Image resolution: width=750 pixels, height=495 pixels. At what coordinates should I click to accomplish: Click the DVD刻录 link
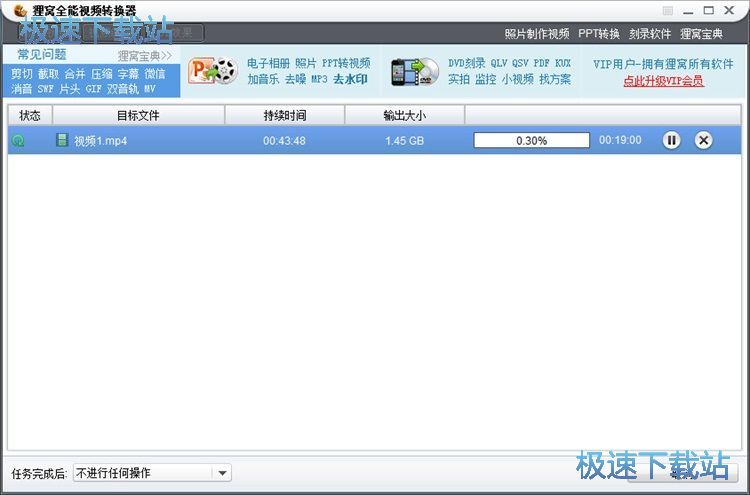[x=466, y=63]
